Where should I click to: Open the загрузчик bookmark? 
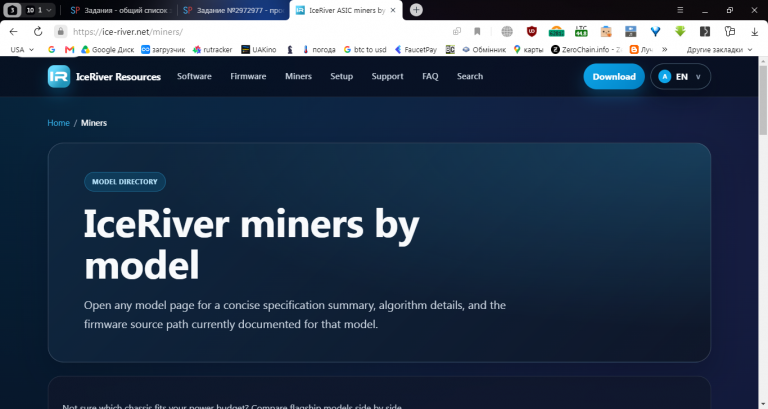coord(163,49)
